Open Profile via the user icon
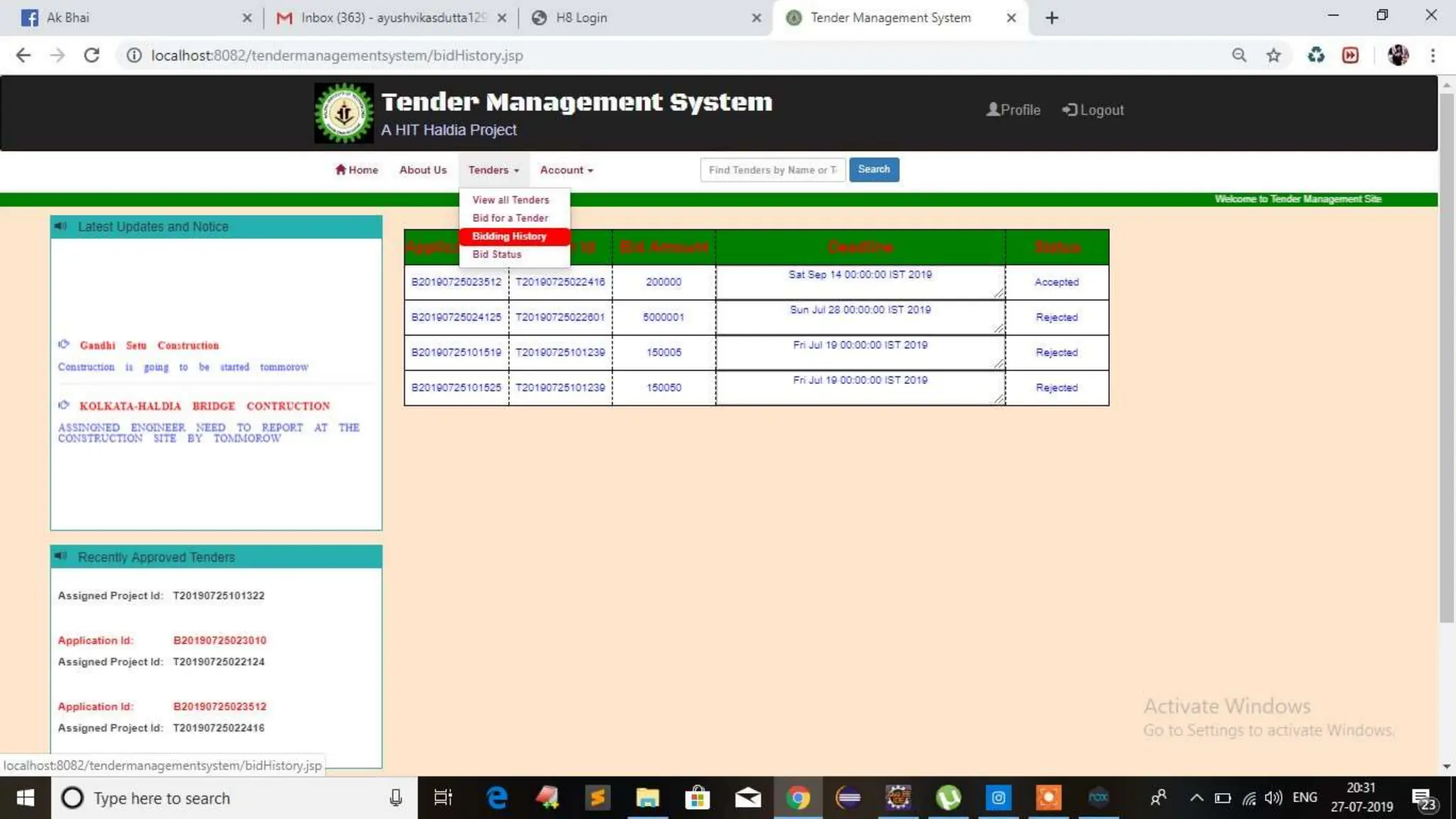Image resolution: width=1456 pixels, height=819 pixels. click(x=992, y=109)
